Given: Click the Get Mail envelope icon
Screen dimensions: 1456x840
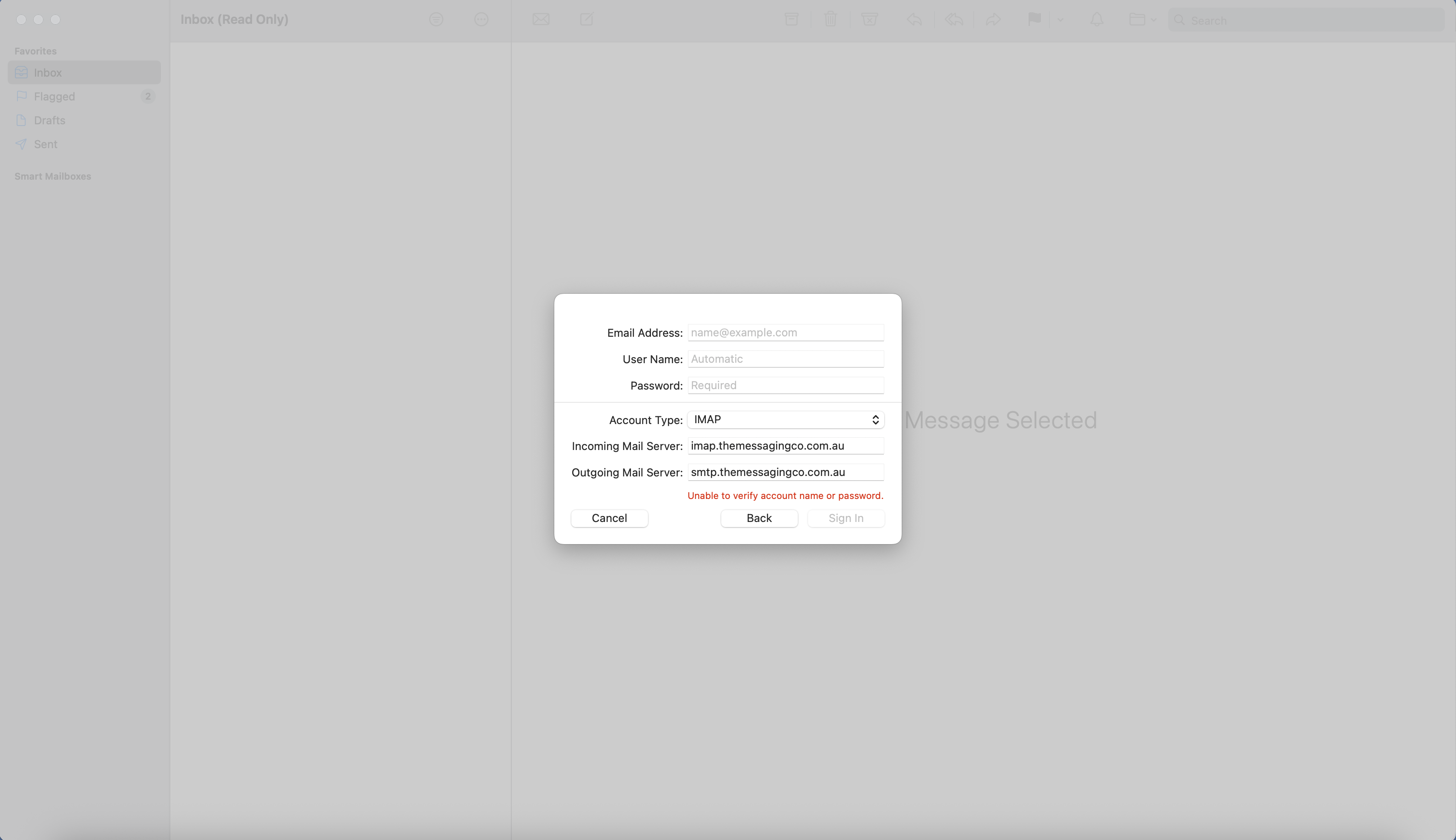Looking at the screenshot, I should (x=541, y=20).
